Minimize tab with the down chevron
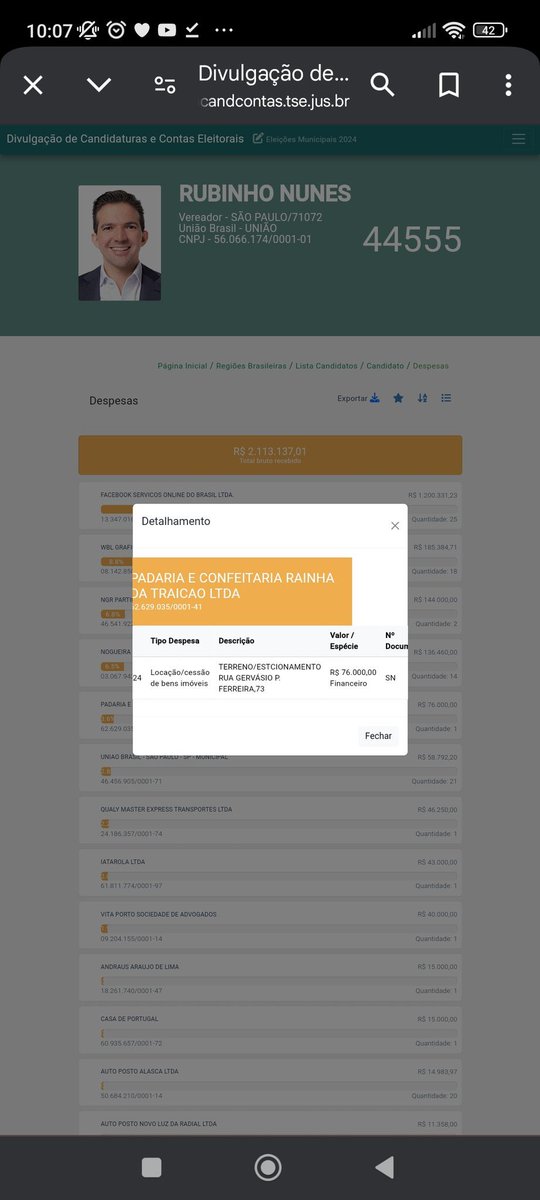Viewport: 540px width, 1200px height. tap(99, 85)
